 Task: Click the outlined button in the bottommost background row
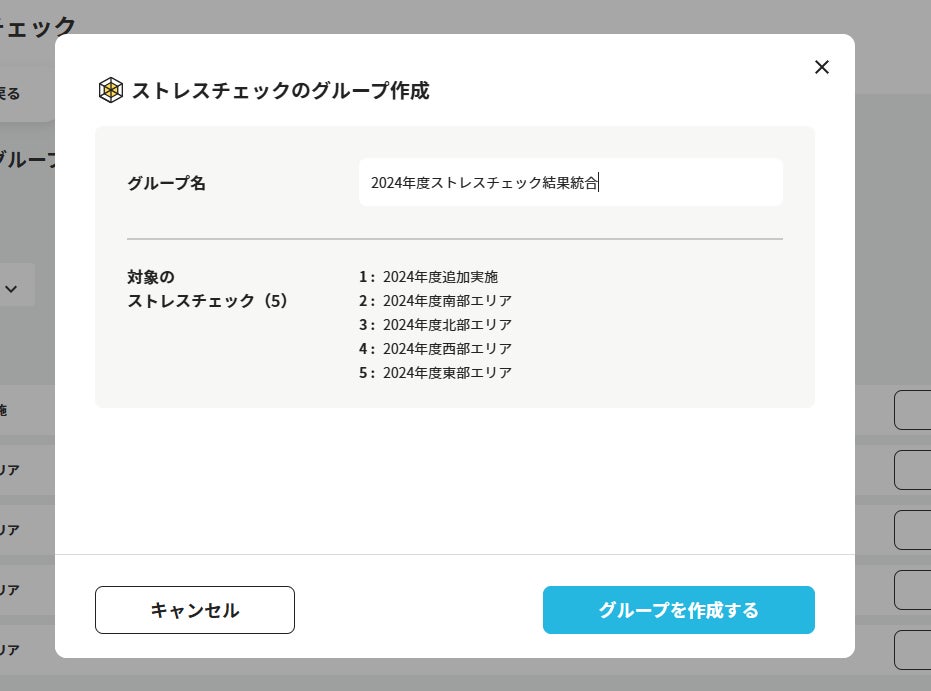(912, 649)
